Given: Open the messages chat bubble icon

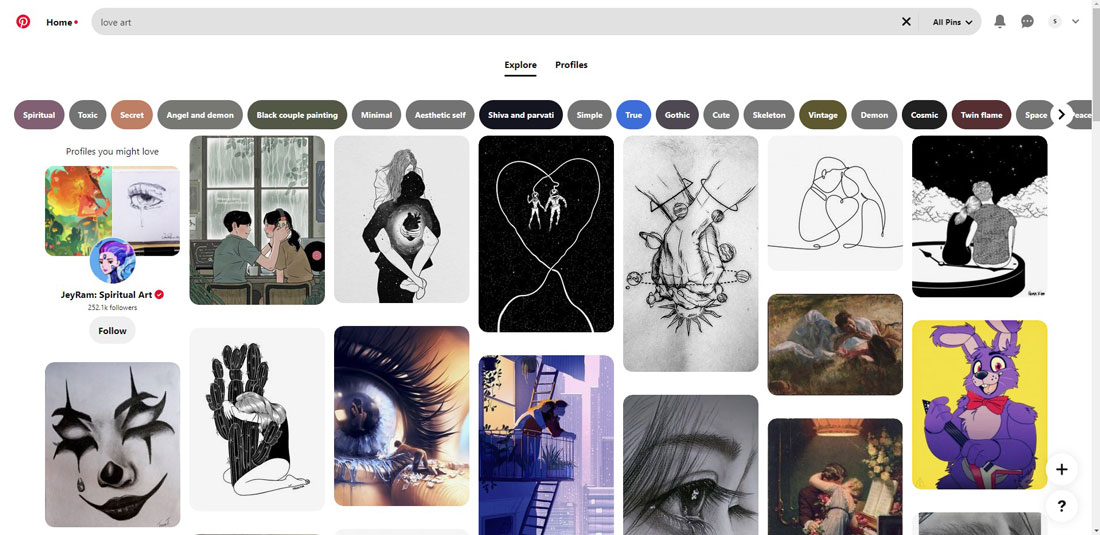Looking at the screenshot, I should [1027, 22].
